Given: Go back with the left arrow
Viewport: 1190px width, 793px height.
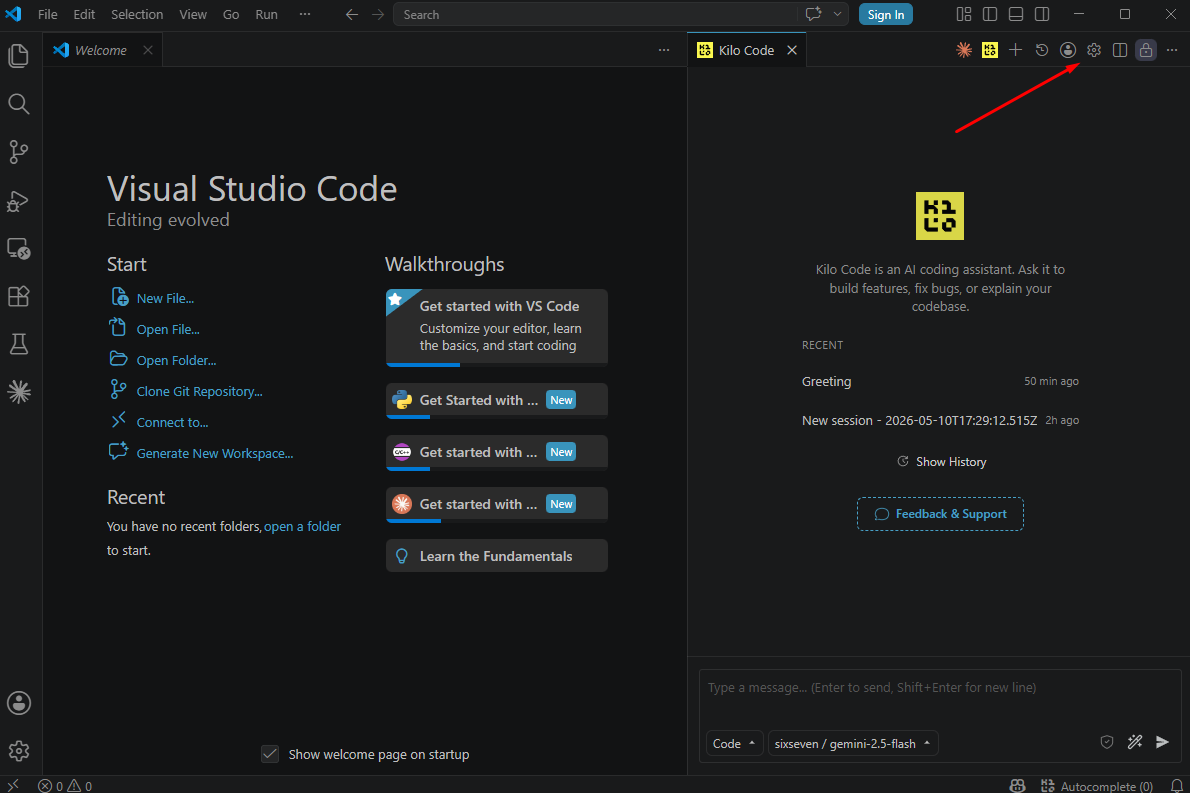Looking at the screenshot, I should pos(351,14).
